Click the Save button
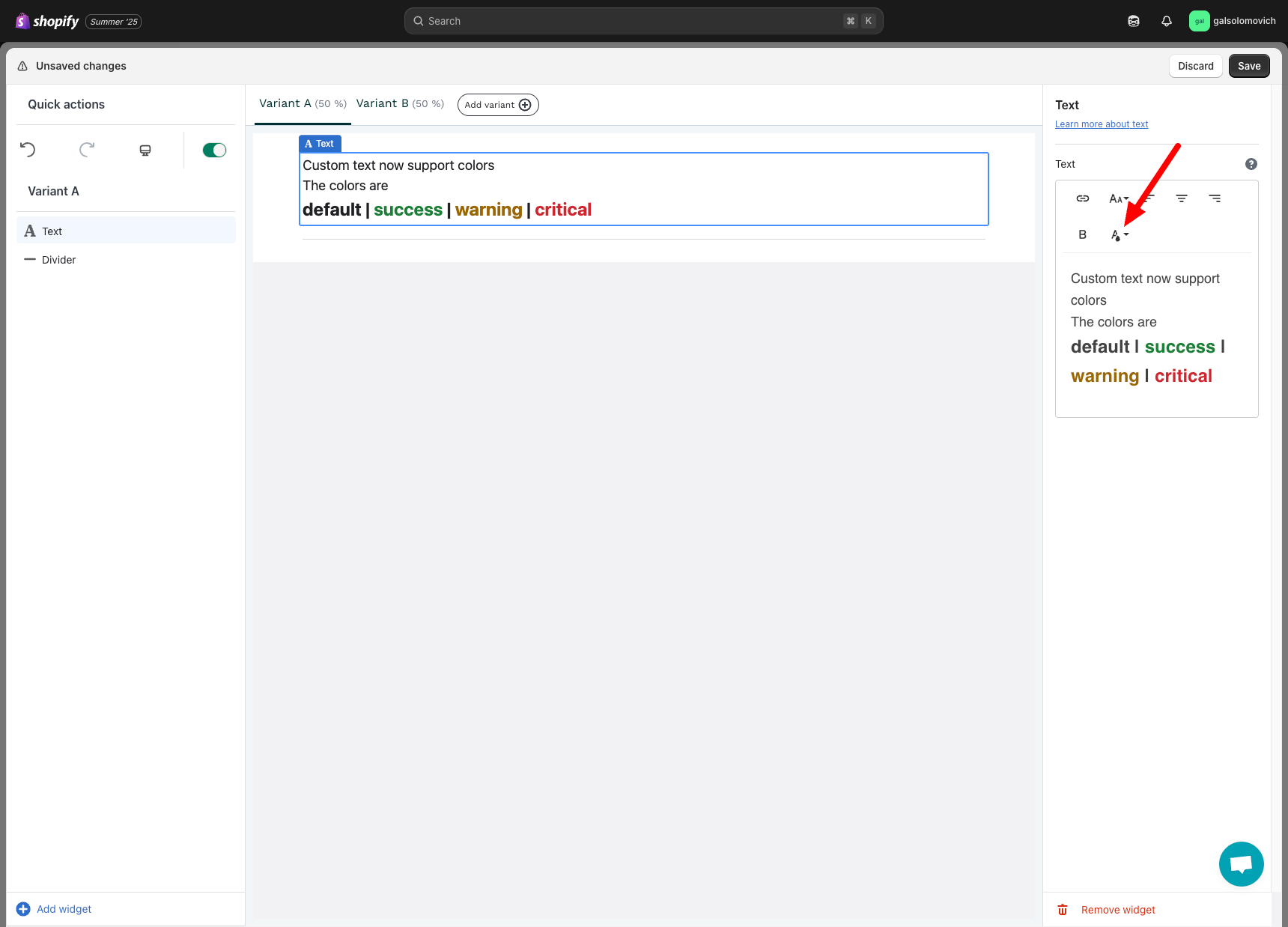The height and width of the screenshot is (927, 1288). point(1248,66)
